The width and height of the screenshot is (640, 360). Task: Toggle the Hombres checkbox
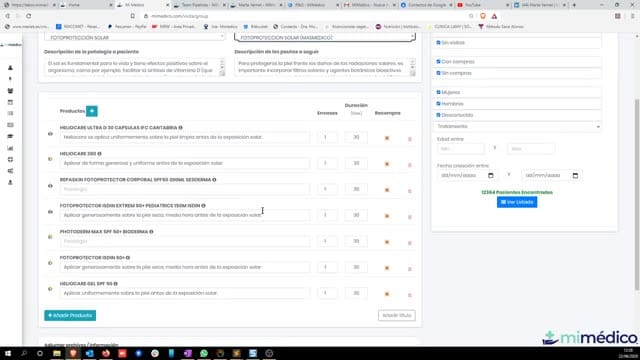click(438, 104)
